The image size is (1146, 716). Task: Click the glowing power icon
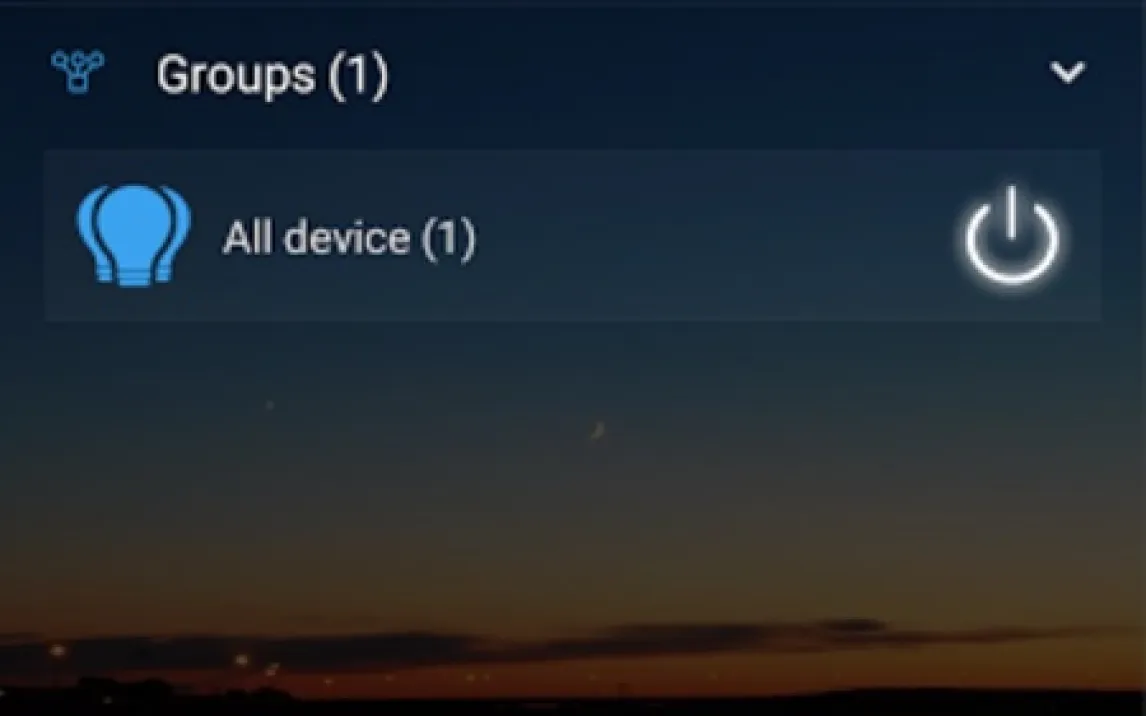[1012, 234]
